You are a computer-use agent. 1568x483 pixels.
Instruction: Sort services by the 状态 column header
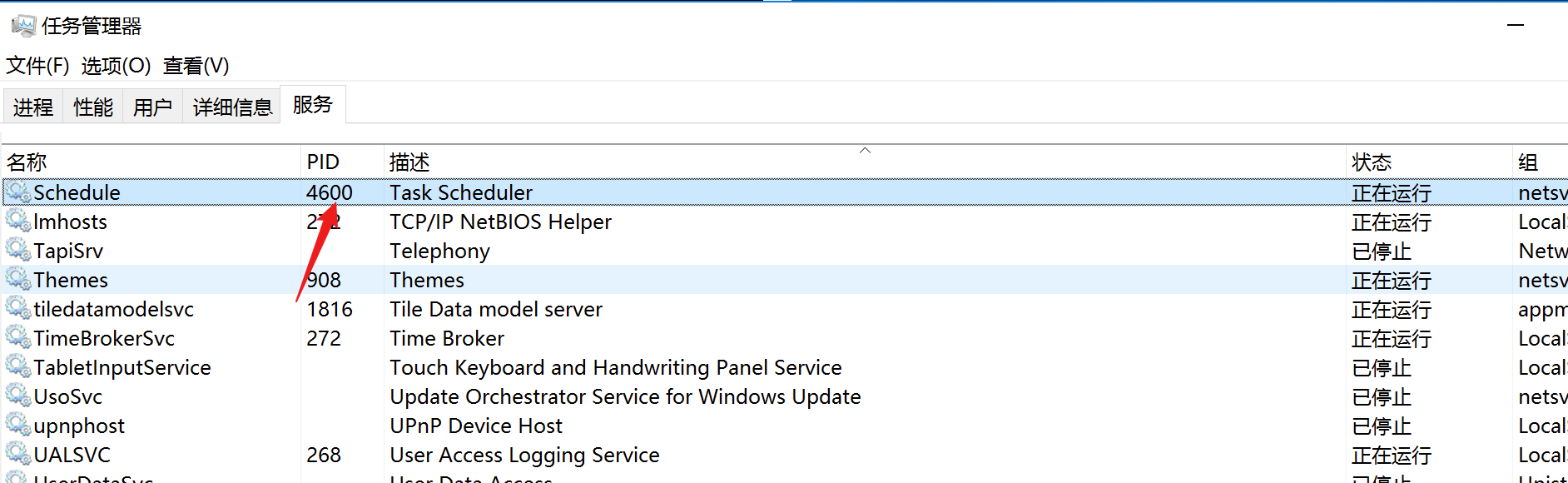click(x=1372, y=162)
